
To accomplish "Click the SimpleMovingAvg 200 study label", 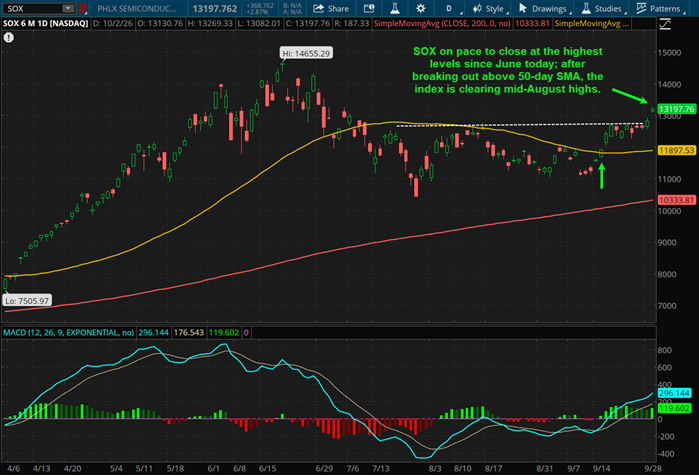I will [442, 24].
